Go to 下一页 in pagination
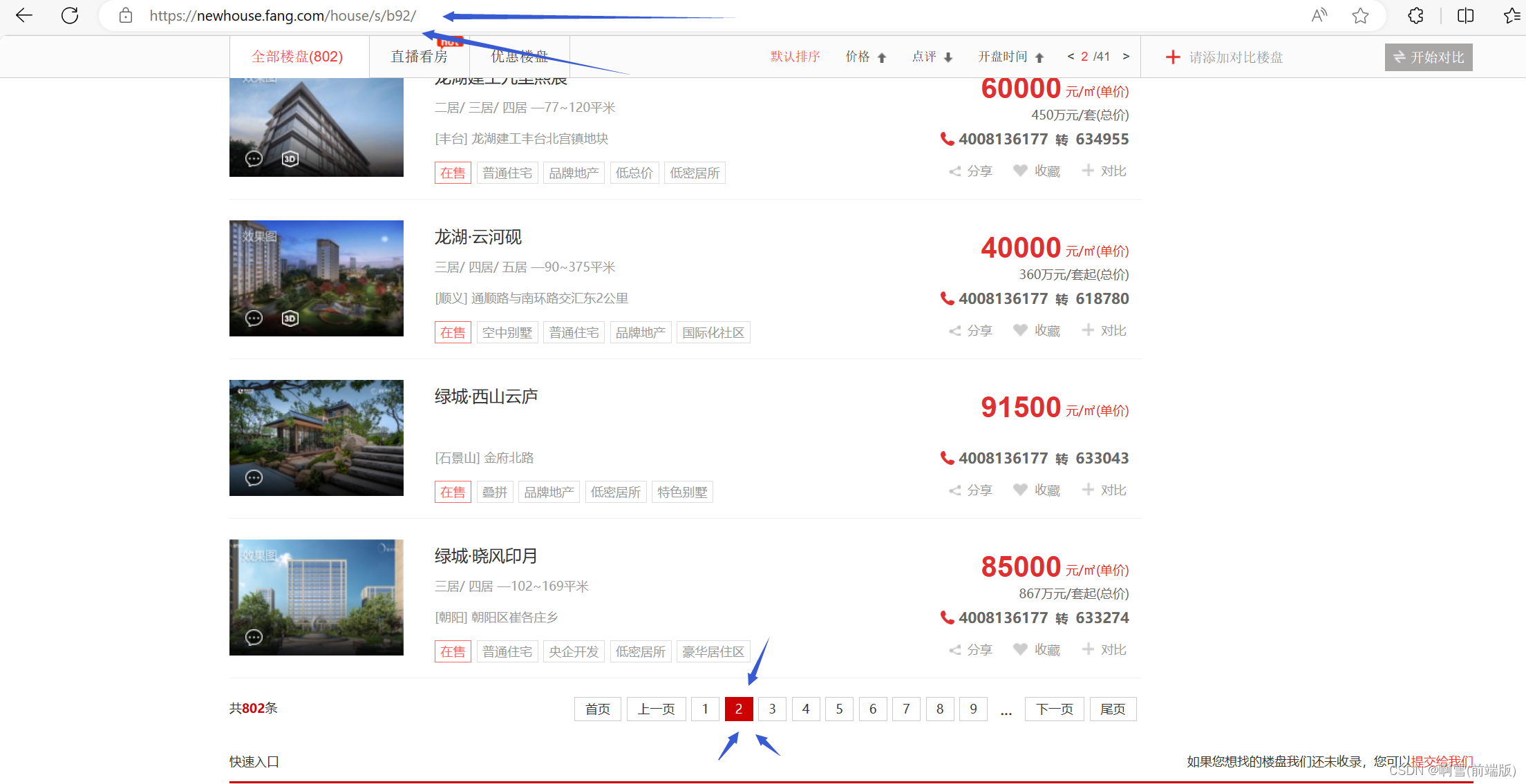Image resolution: width=1526 pixels, height=784 pixels. 1054,709
